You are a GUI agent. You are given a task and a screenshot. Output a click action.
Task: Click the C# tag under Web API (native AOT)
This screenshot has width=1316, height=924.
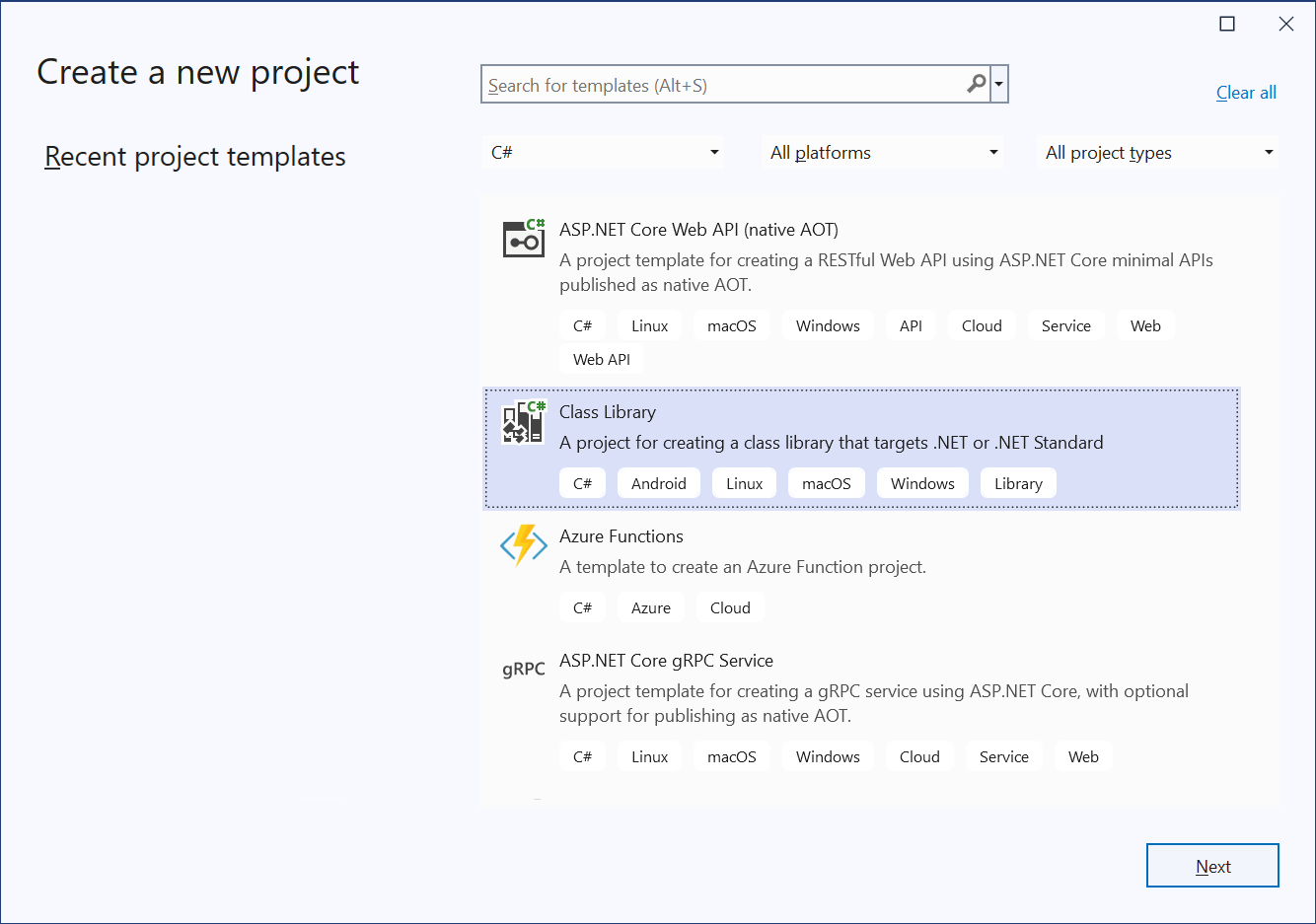pos(583,325)
